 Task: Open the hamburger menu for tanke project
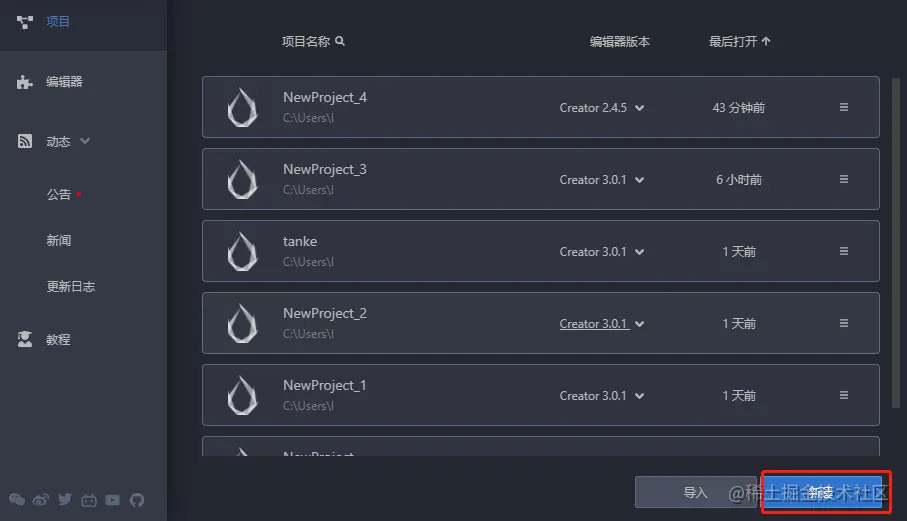(844, 251)
